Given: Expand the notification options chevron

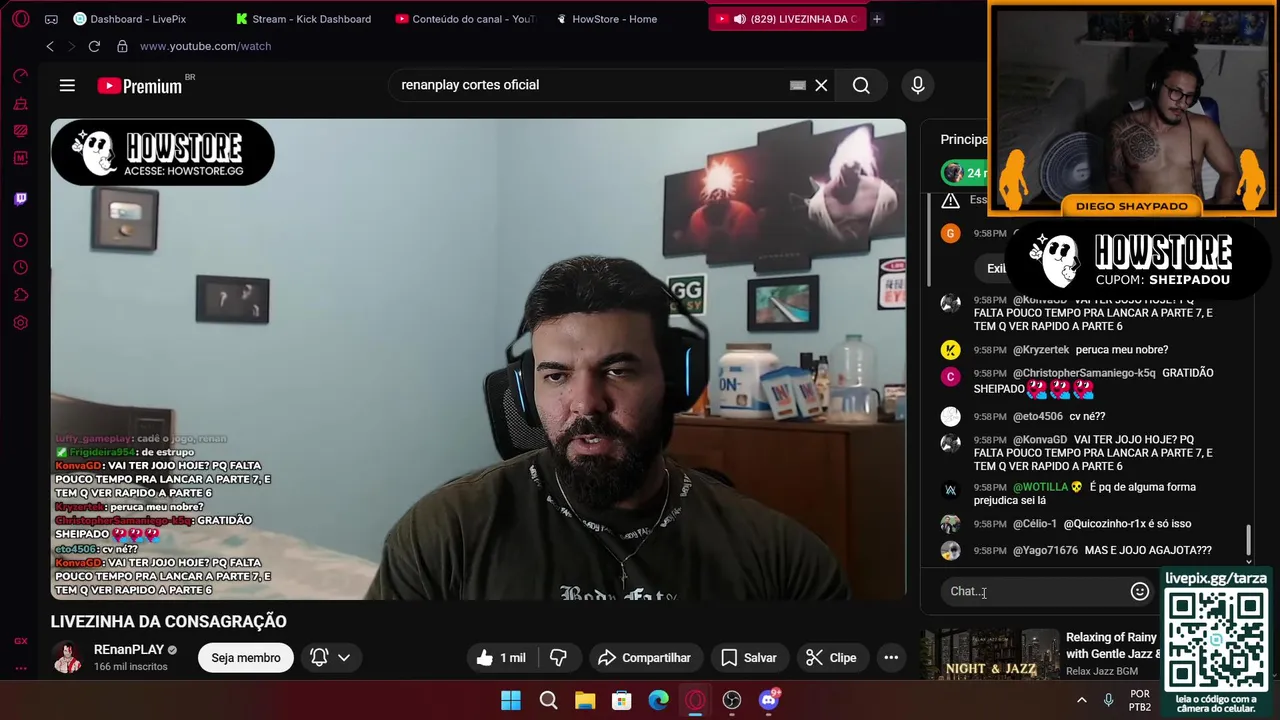Looking at the screenshot, I should click(344, 657).
